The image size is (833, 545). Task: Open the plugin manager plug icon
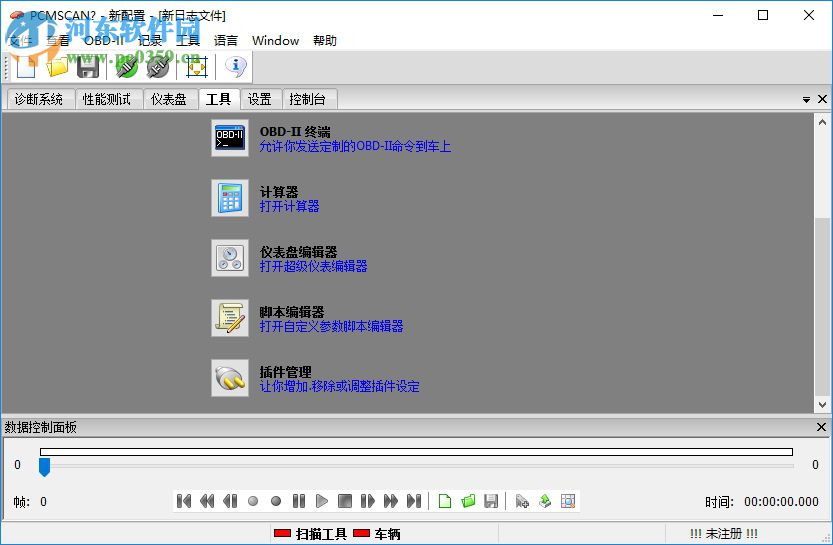(x=230, y=378)
